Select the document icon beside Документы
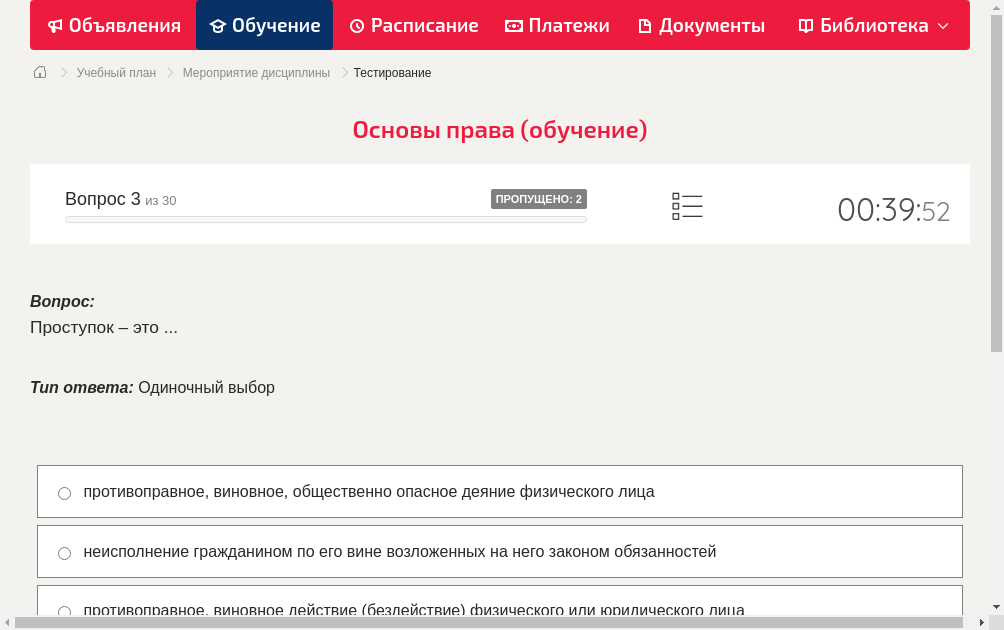Image resolution: width=1004 pixels, height=630 pixels. coord(646,25)
